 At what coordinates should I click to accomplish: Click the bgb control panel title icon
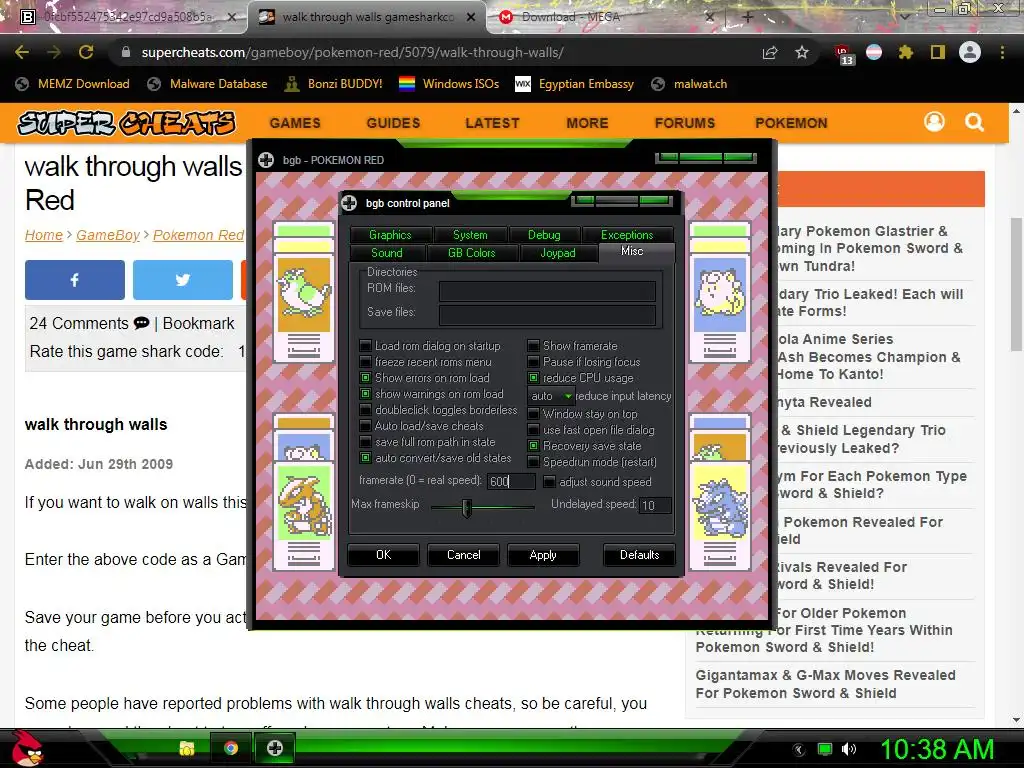click(349, 203)
